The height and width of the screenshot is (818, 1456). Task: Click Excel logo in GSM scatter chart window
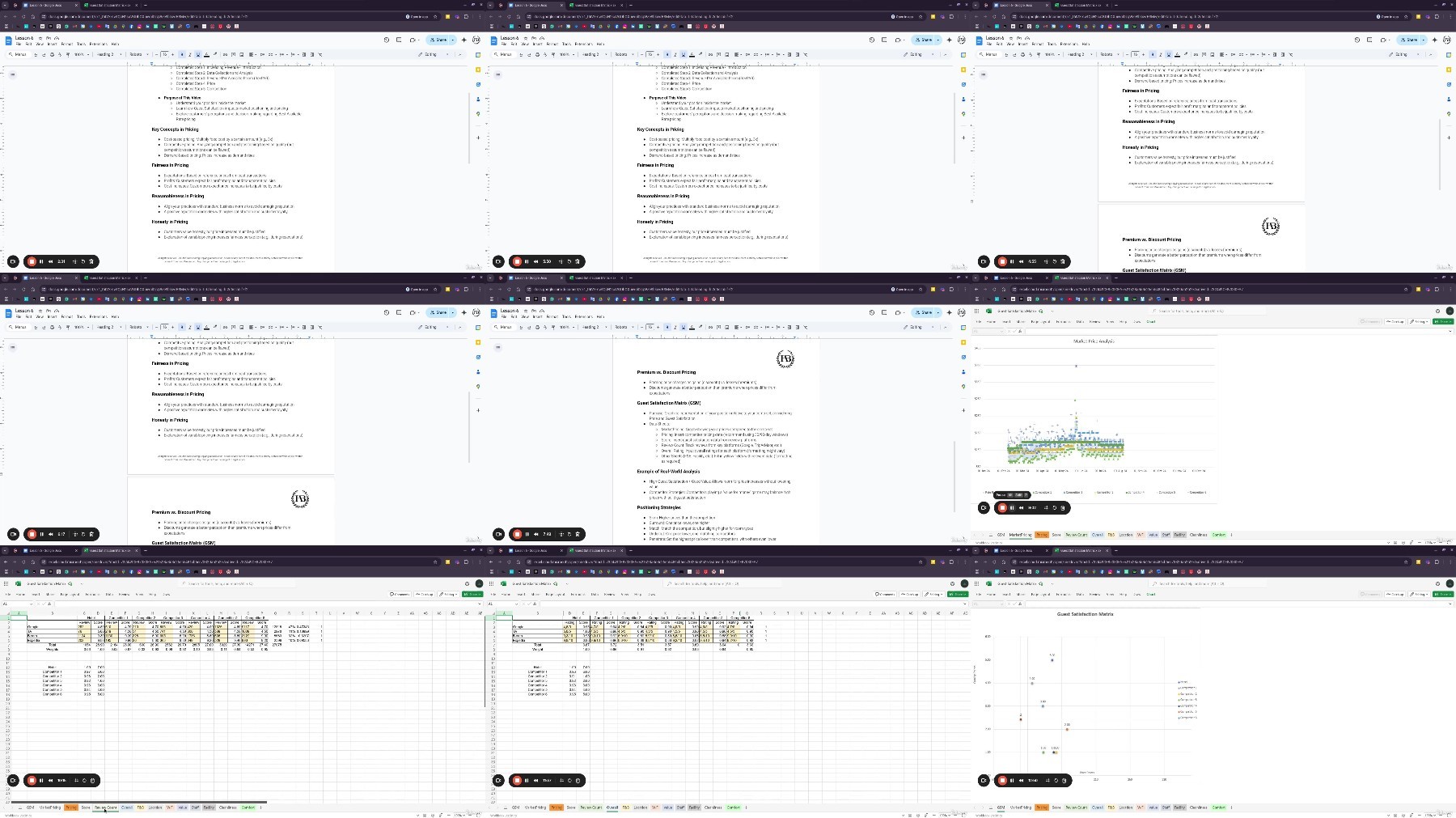pyautogui.click(x=988, y=583)
